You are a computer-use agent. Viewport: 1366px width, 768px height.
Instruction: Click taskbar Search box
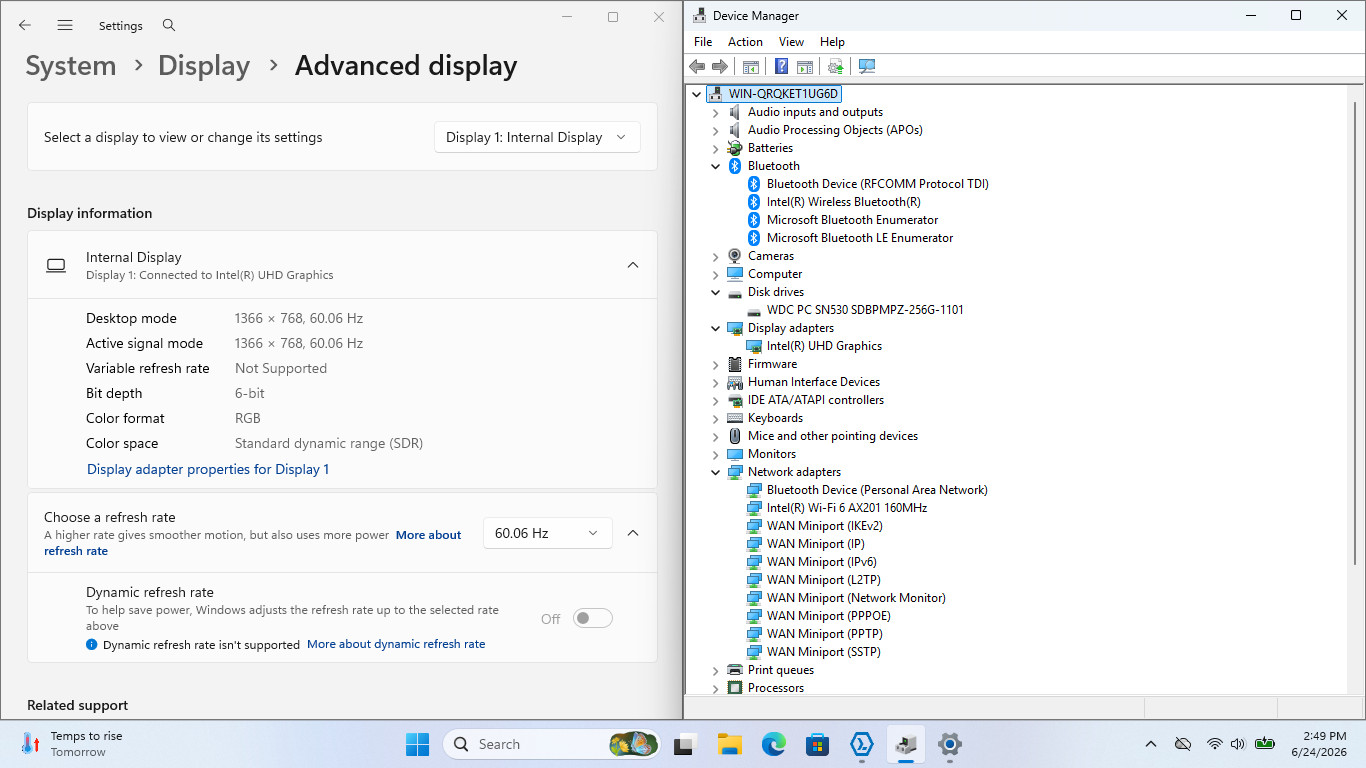(x=551, y=744)
